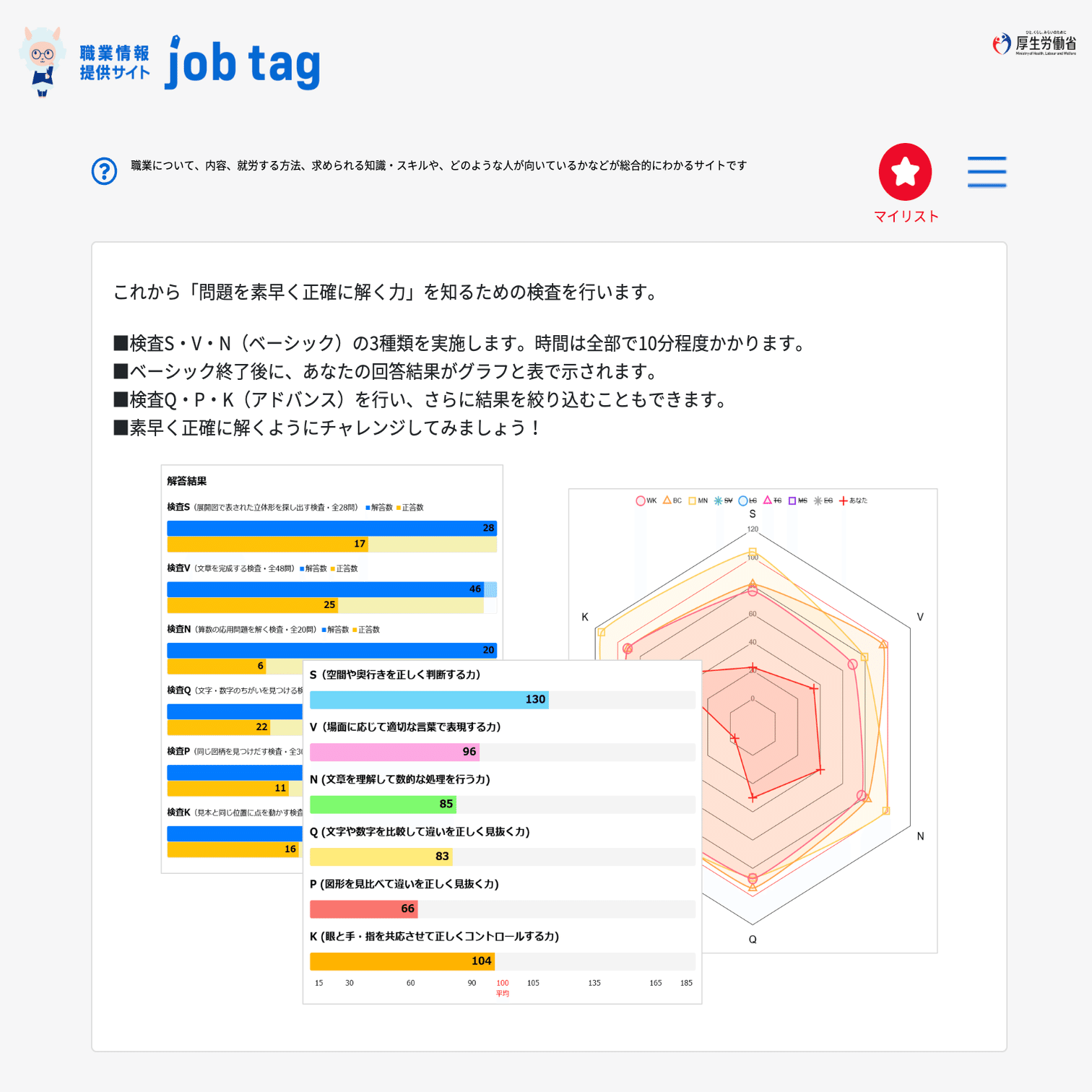1092x1092 pixels.
Task: Click the blue question mark help icon
Action: (104, 171)
